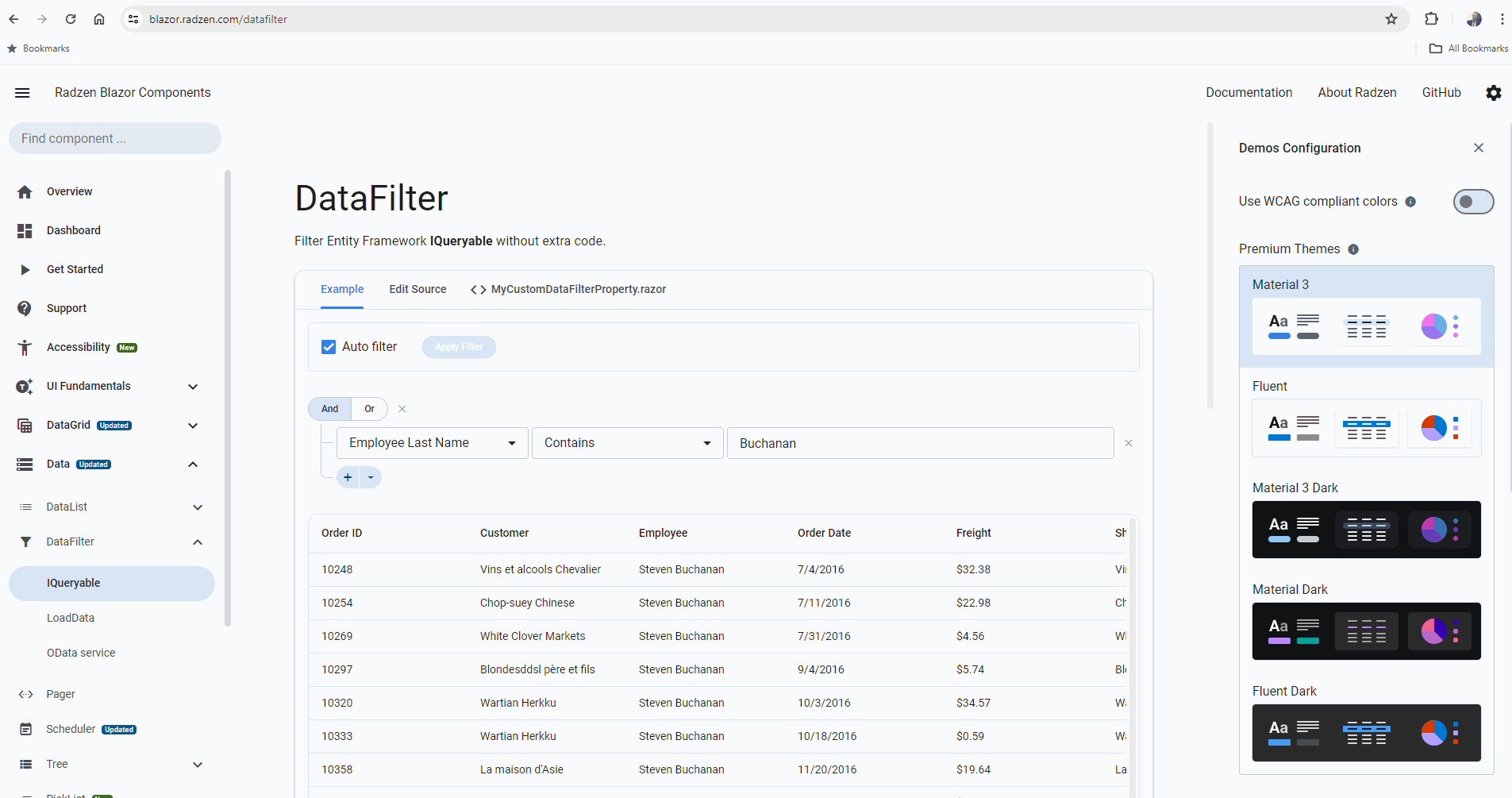
Task: Open the browser extensions puzzle icon
Action: pos(1431,19)
